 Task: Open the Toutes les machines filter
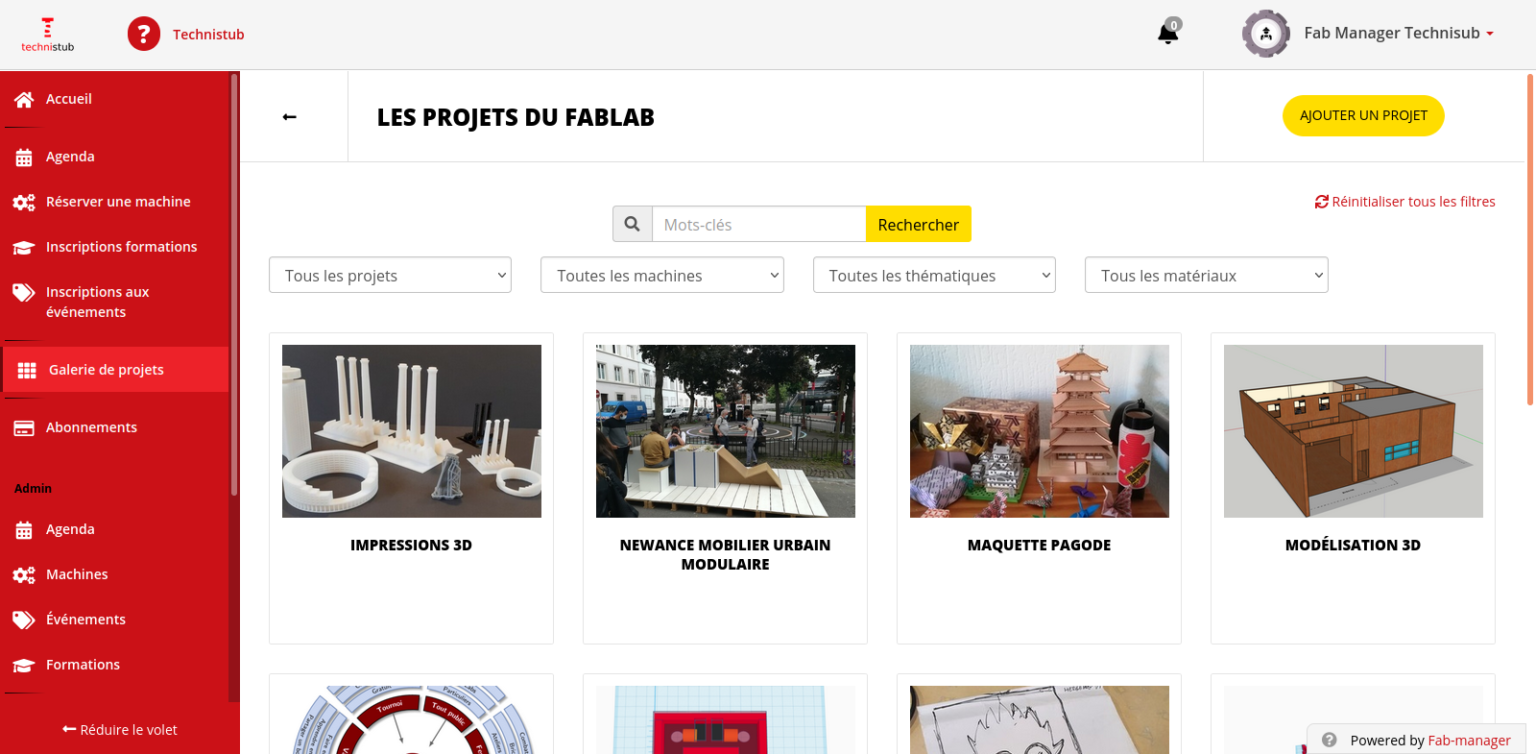coord(662,275)
